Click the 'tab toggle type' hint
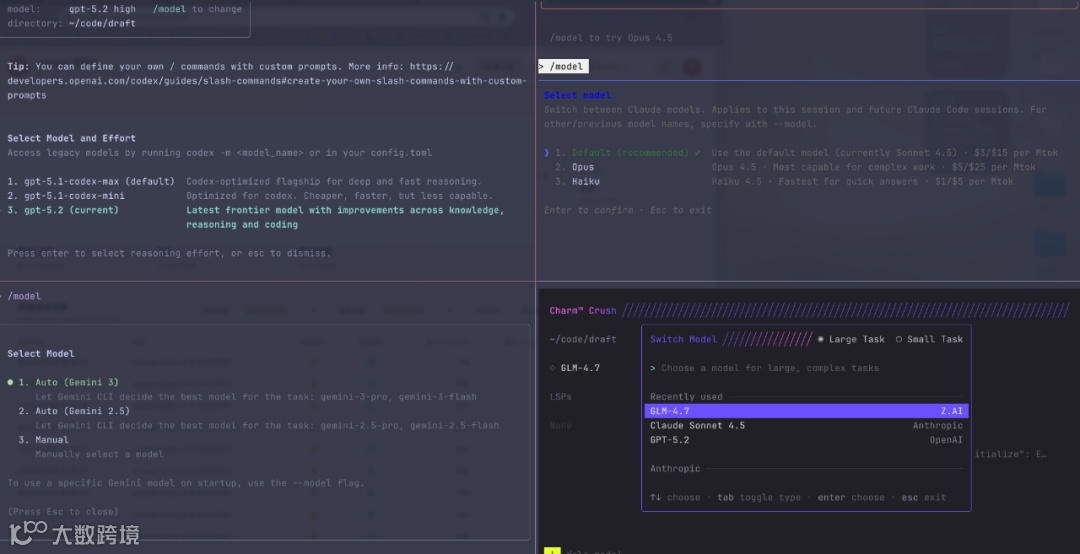 759,497
